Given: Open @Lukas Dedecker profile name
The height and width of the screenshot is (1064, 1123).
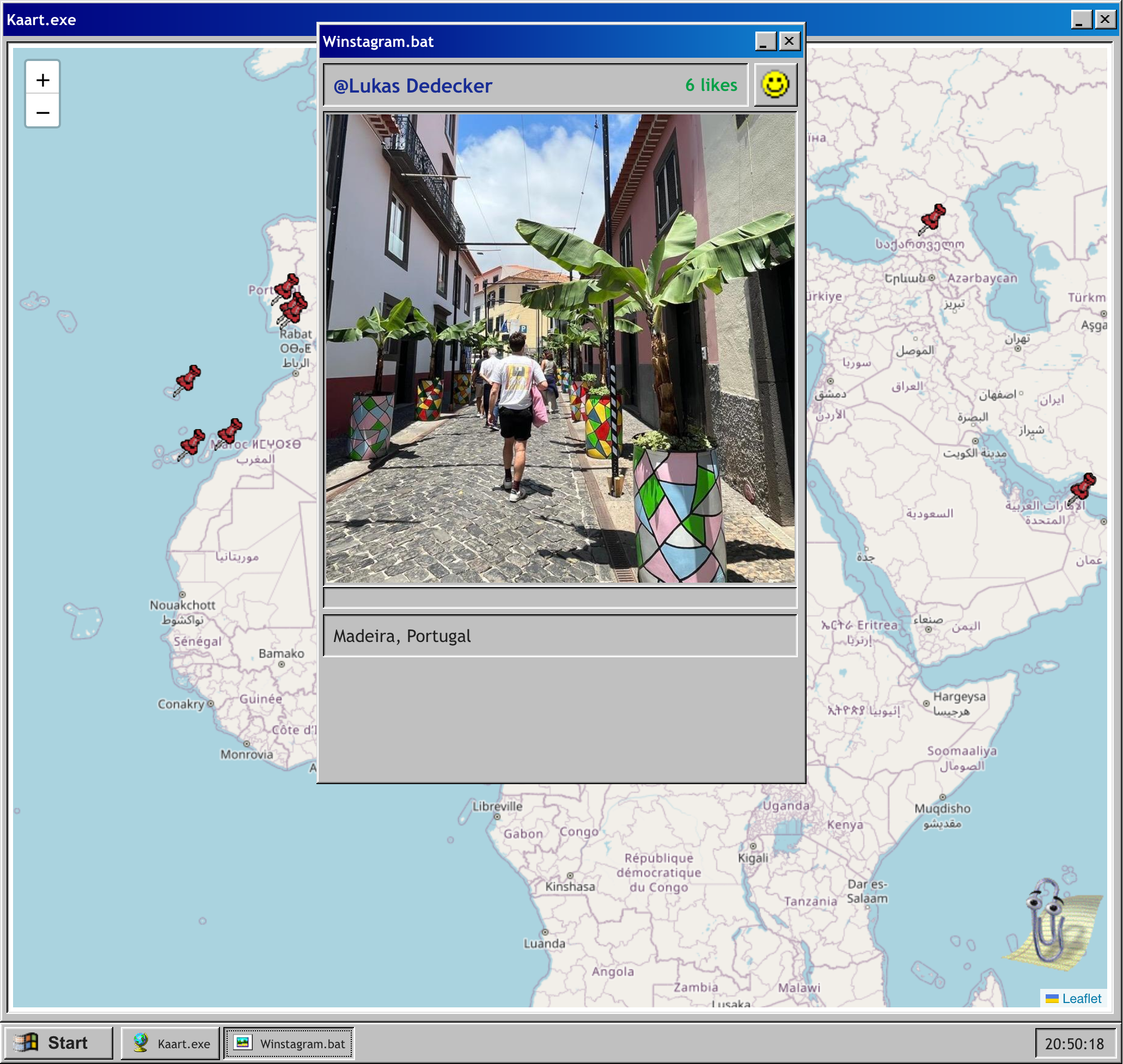Looking at the screenshot, I should point(412,85).
